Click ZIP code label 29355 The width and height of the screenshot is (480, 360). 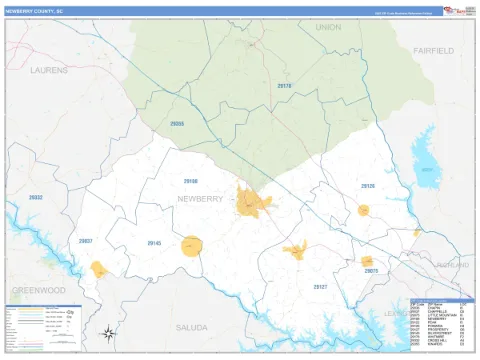tap(177, 124)
